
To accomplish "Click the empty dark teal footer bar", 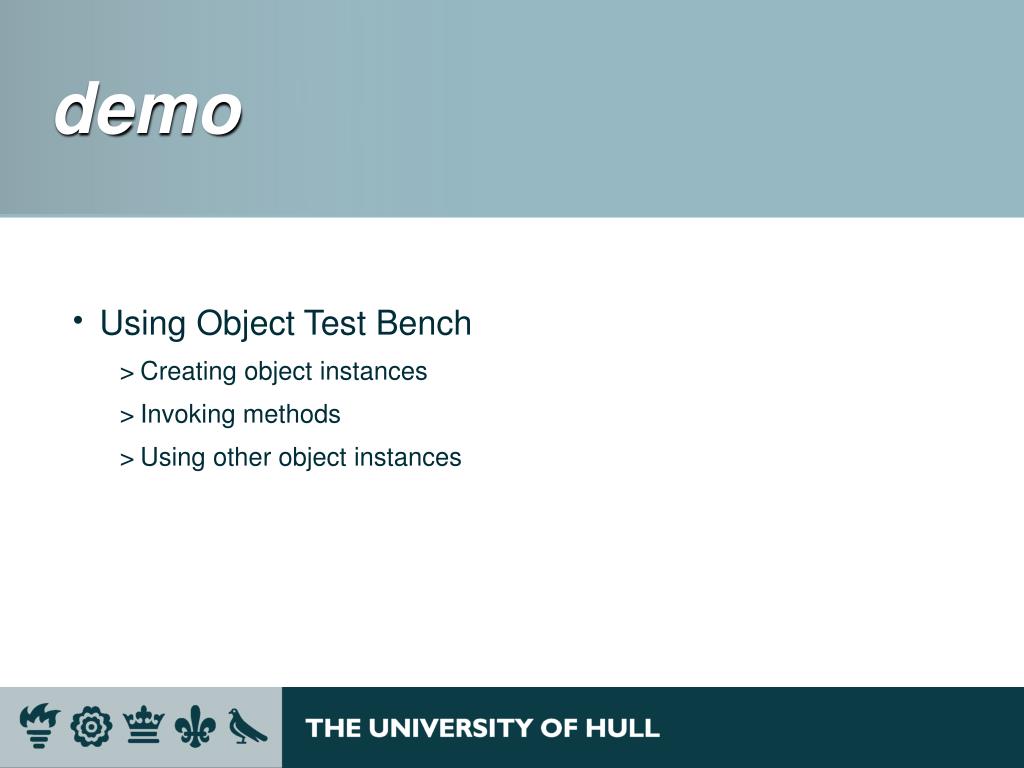I will click(842, 728).
